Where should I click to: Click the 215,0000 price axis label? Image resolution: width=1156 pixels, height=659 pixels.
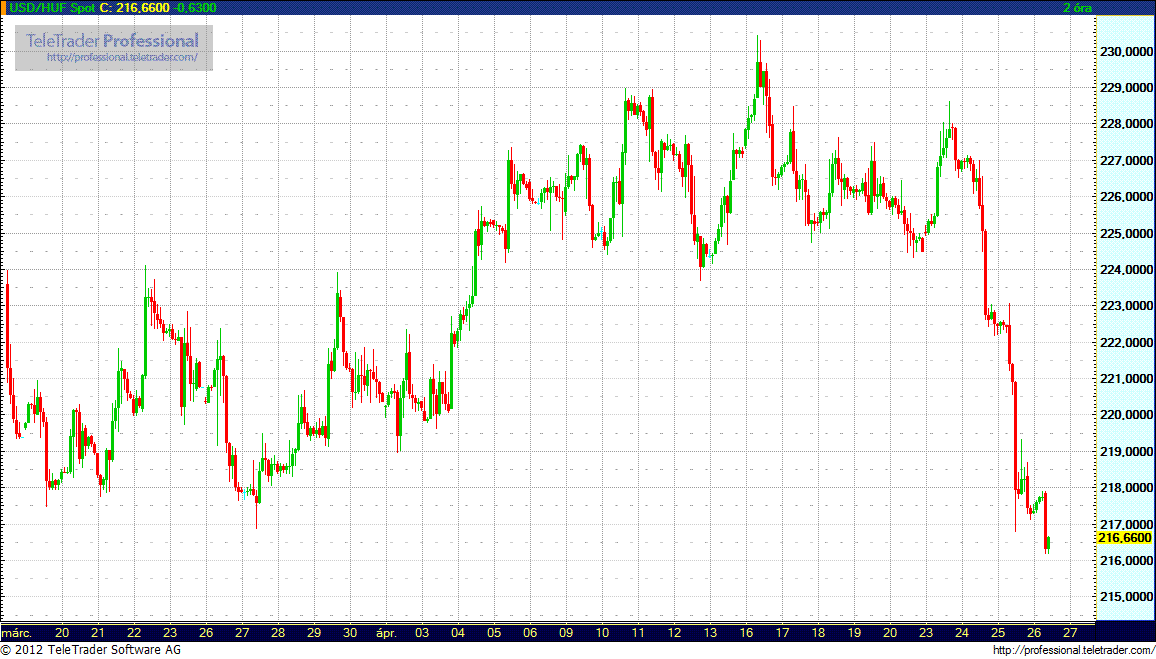1126,597
